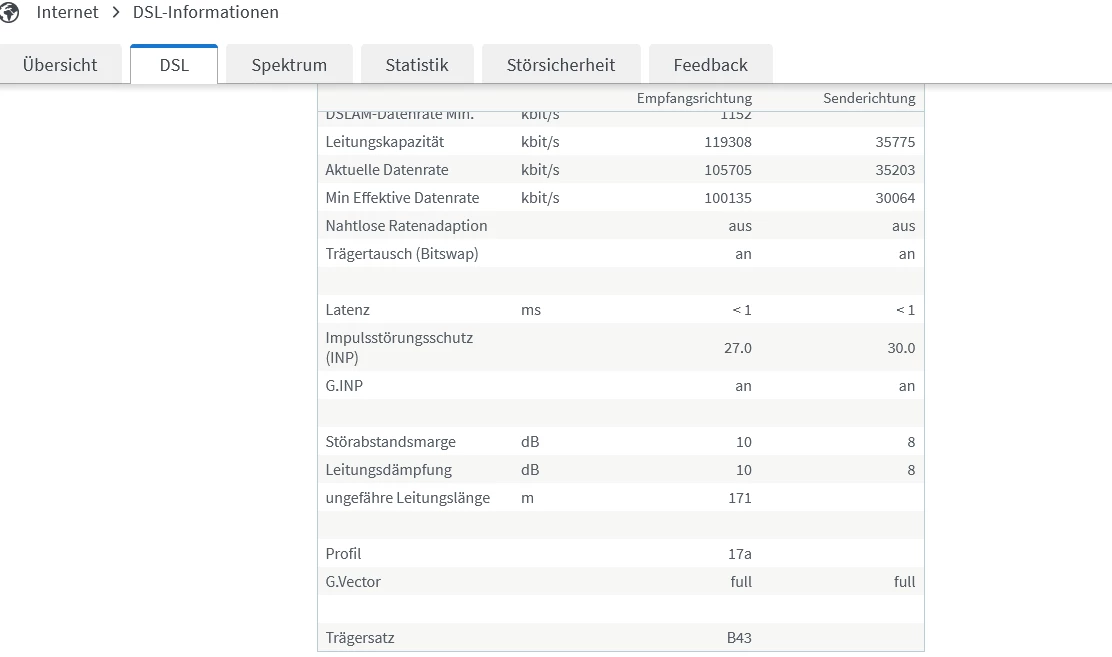Open the Spektrum tab

pyautogui.click(x=289, y=65)
